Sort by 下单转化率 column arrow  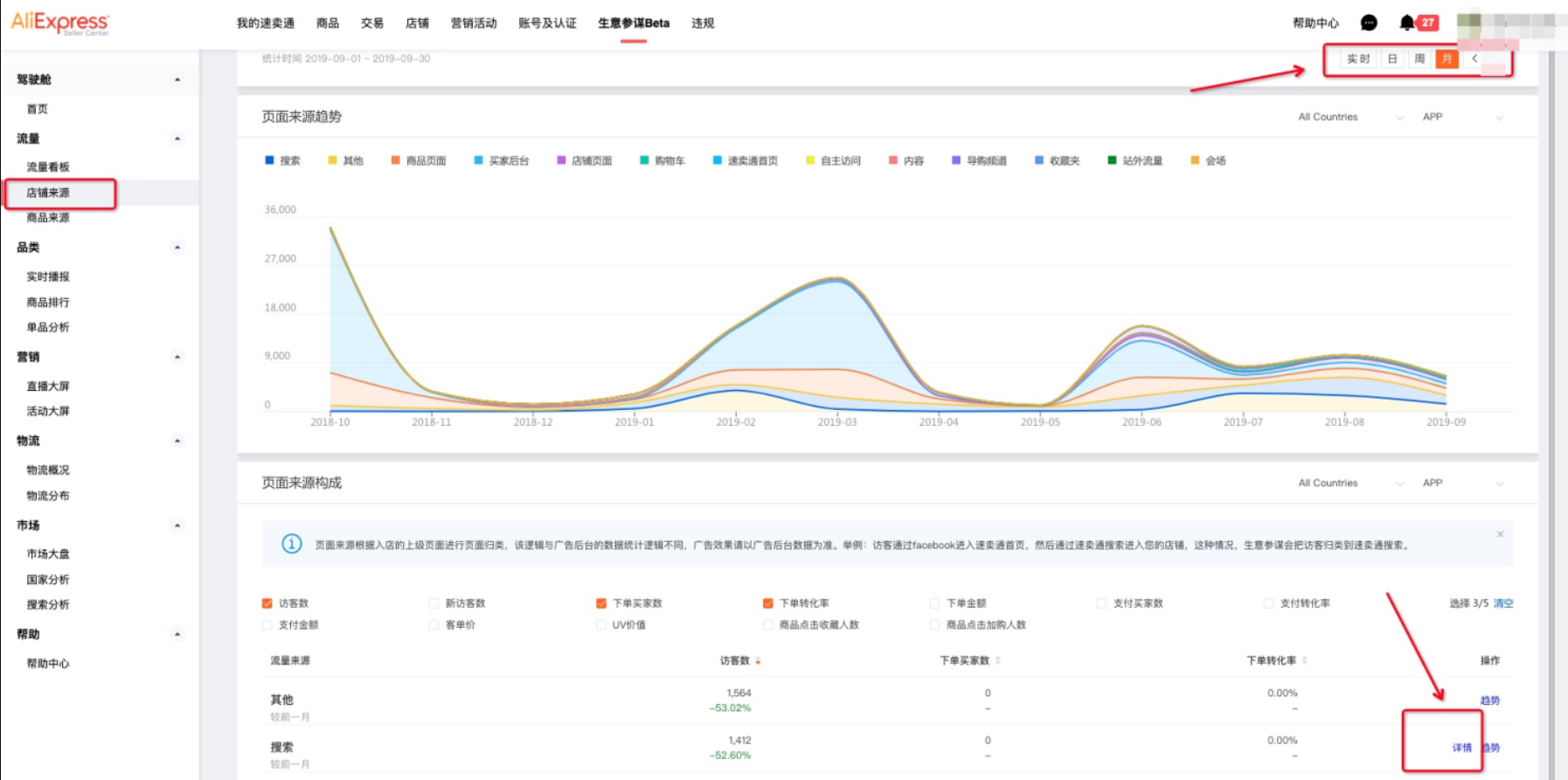pyautogui.click(x=1304, y=661)
